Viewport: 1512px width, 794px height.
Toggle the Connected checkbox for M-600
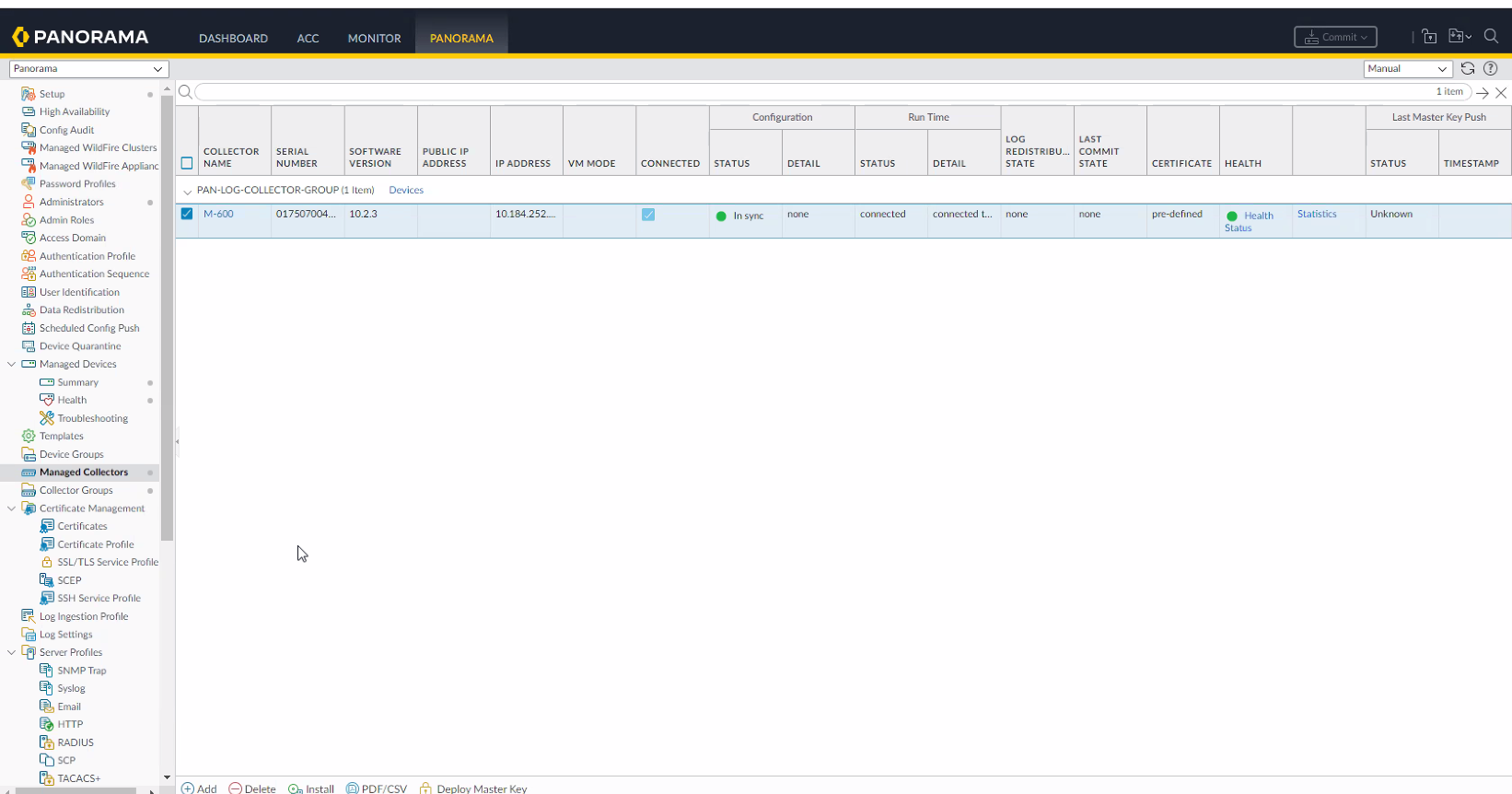(648, 215)
